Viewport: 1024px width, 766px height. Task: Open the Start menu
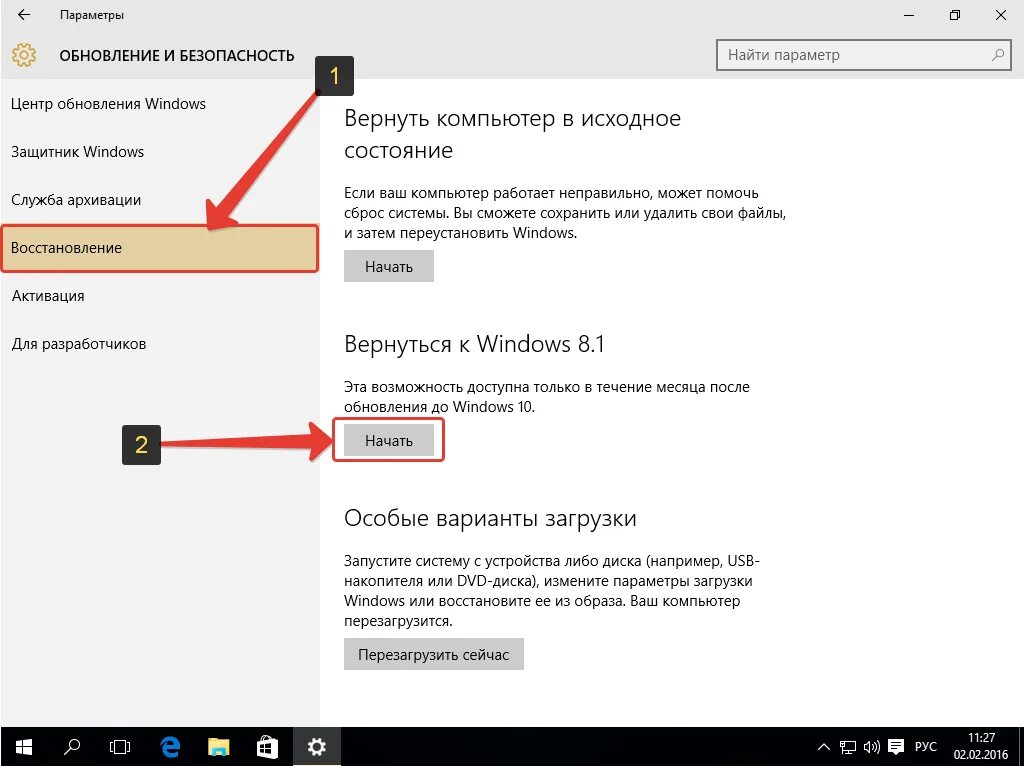coord(22,746)
